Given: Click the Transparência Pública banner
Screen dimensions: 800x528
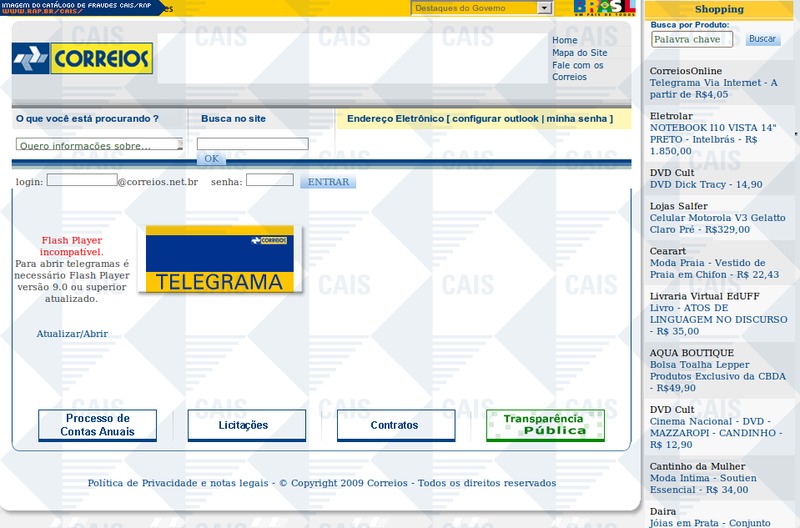Looking at the screenshot, I should point(545,425).
